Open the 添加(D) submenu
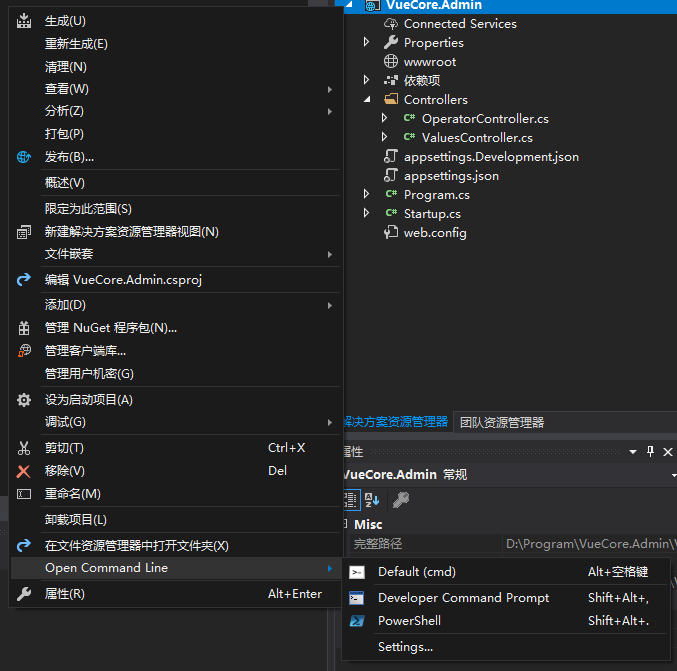 (x=176, y=305)
